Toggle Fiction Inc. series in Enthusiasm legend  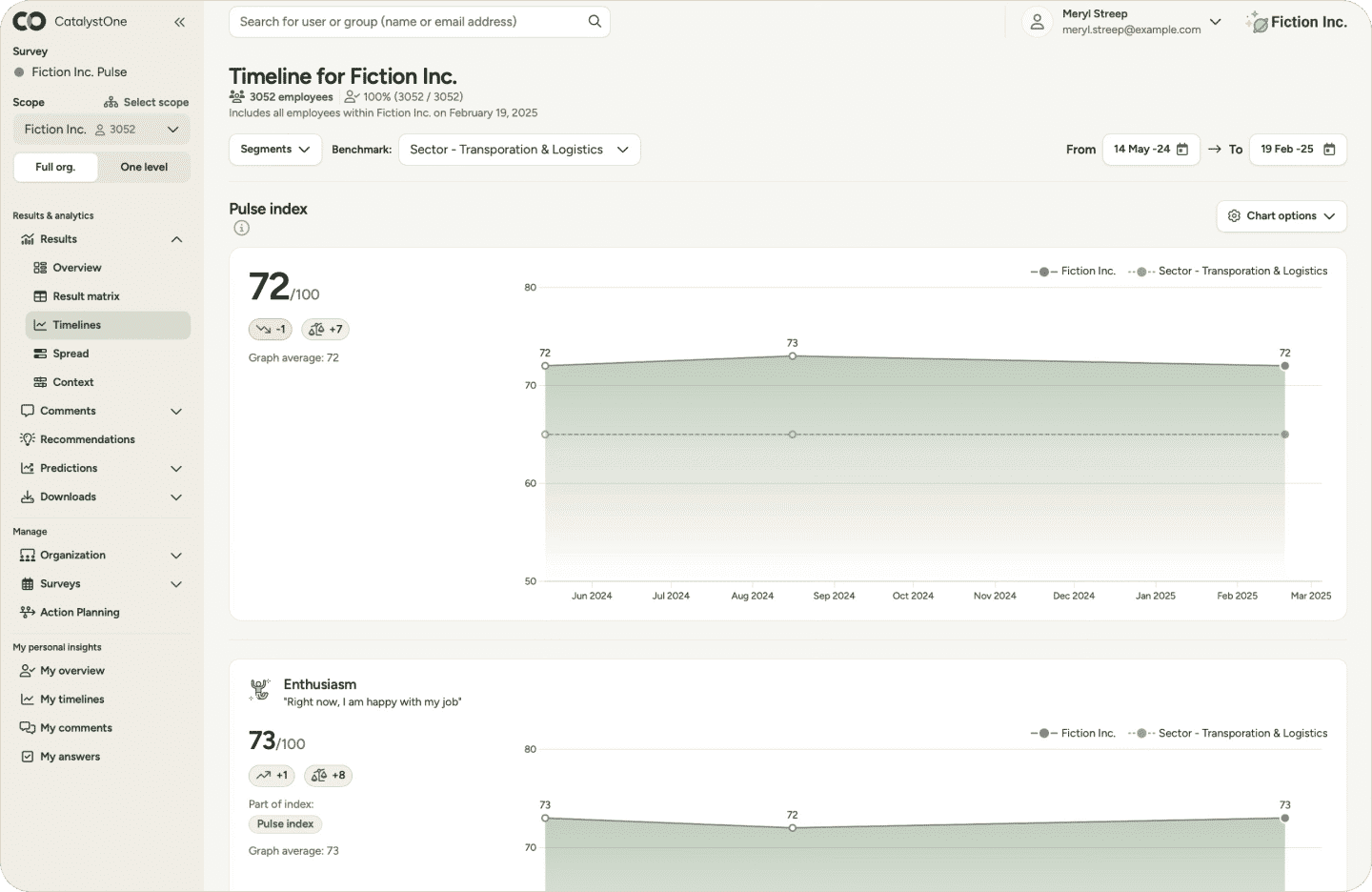(1073, 734)
